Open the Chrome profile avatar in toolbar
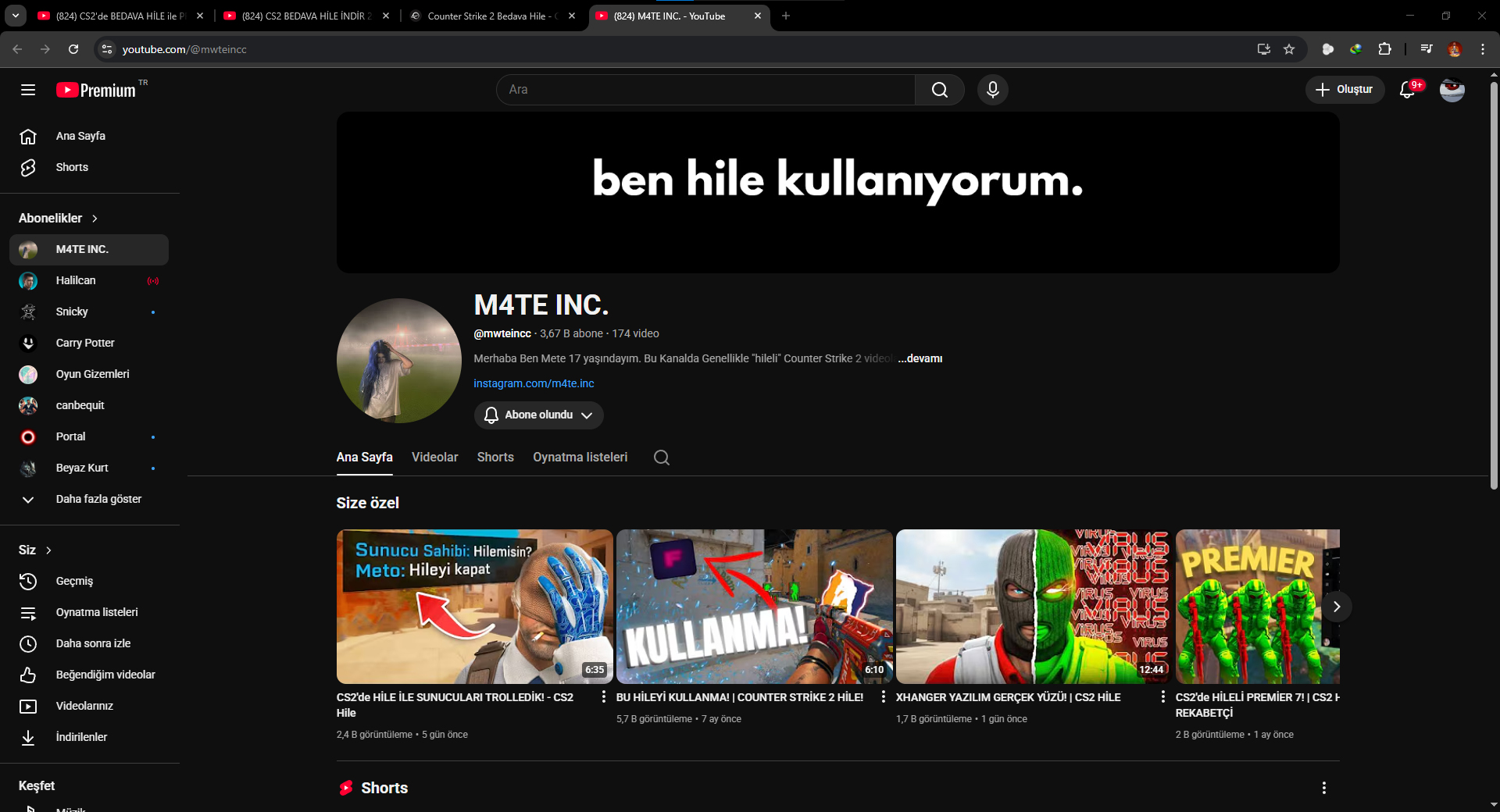 pyautogui.click(x=1455, y=49)
